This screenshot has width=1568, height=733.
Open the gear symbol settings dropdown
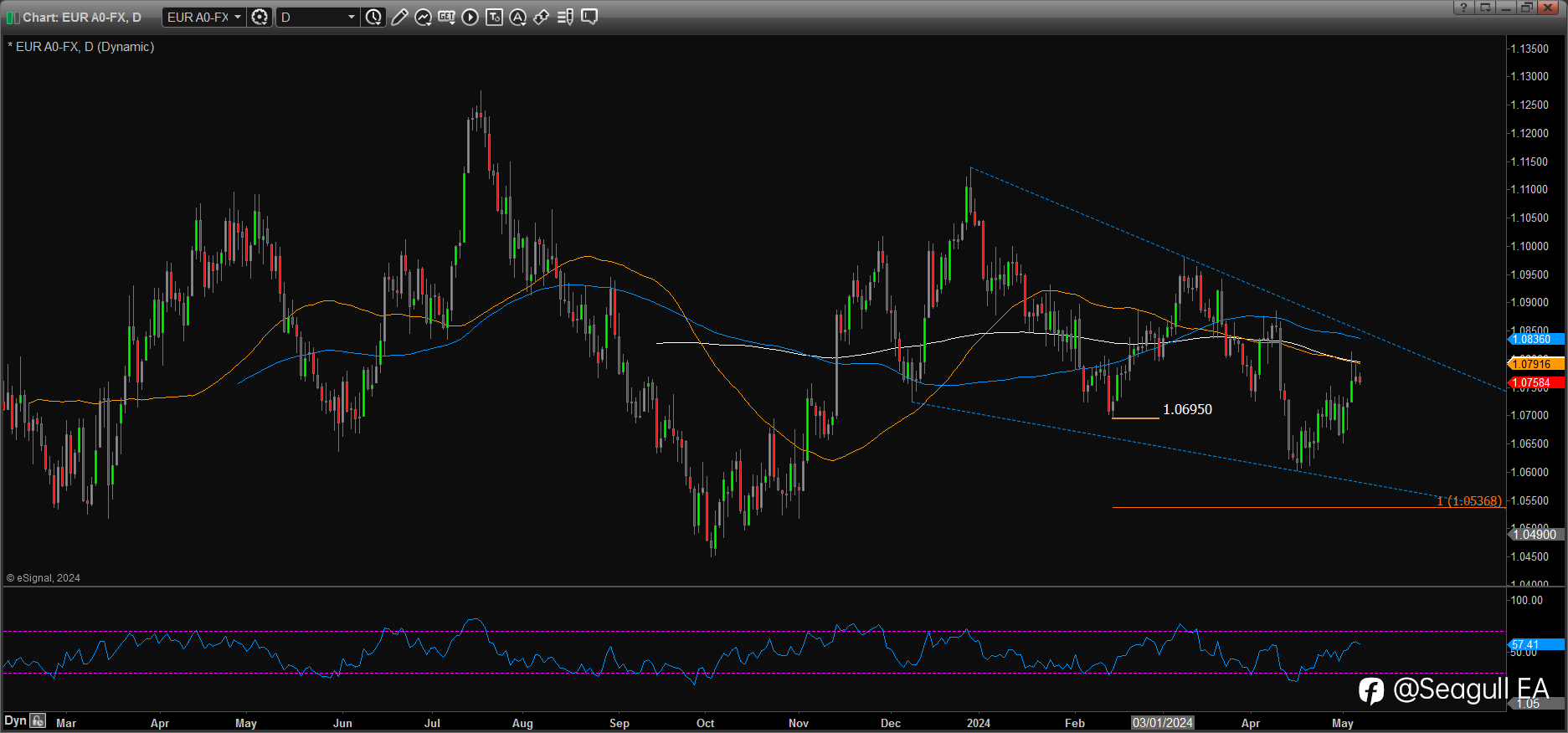point(260,17)
